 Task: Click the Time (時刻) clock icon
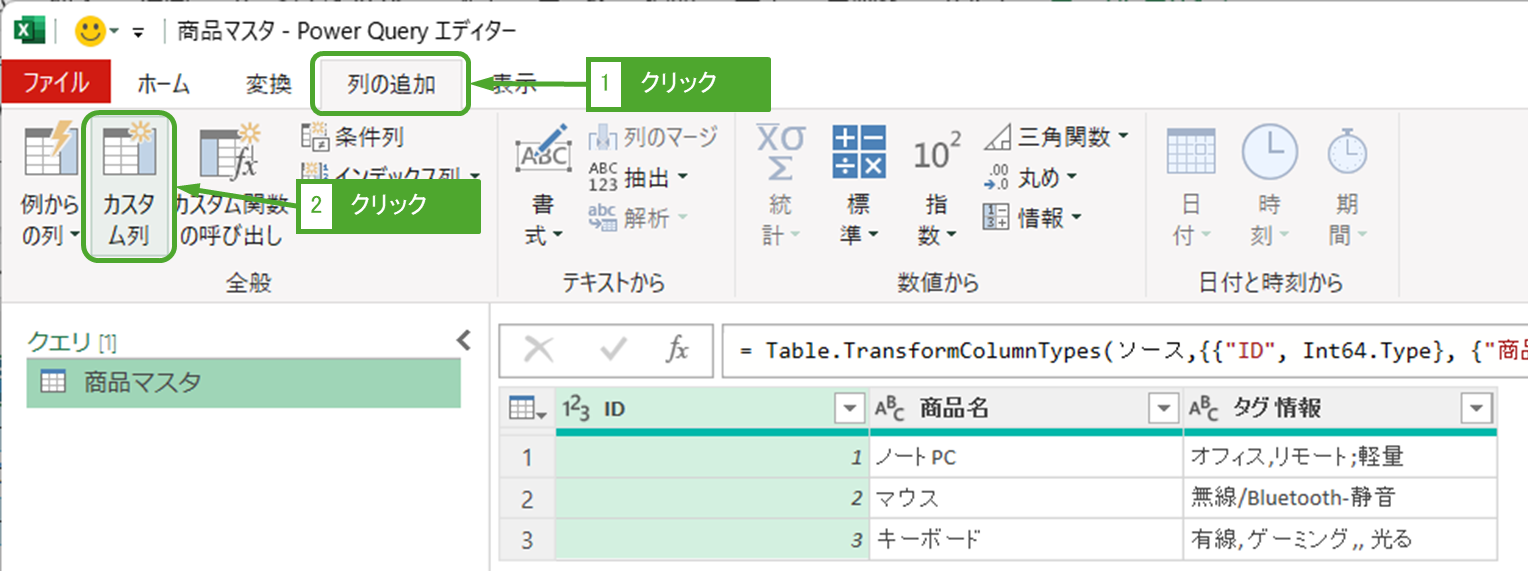[1269, 153]
